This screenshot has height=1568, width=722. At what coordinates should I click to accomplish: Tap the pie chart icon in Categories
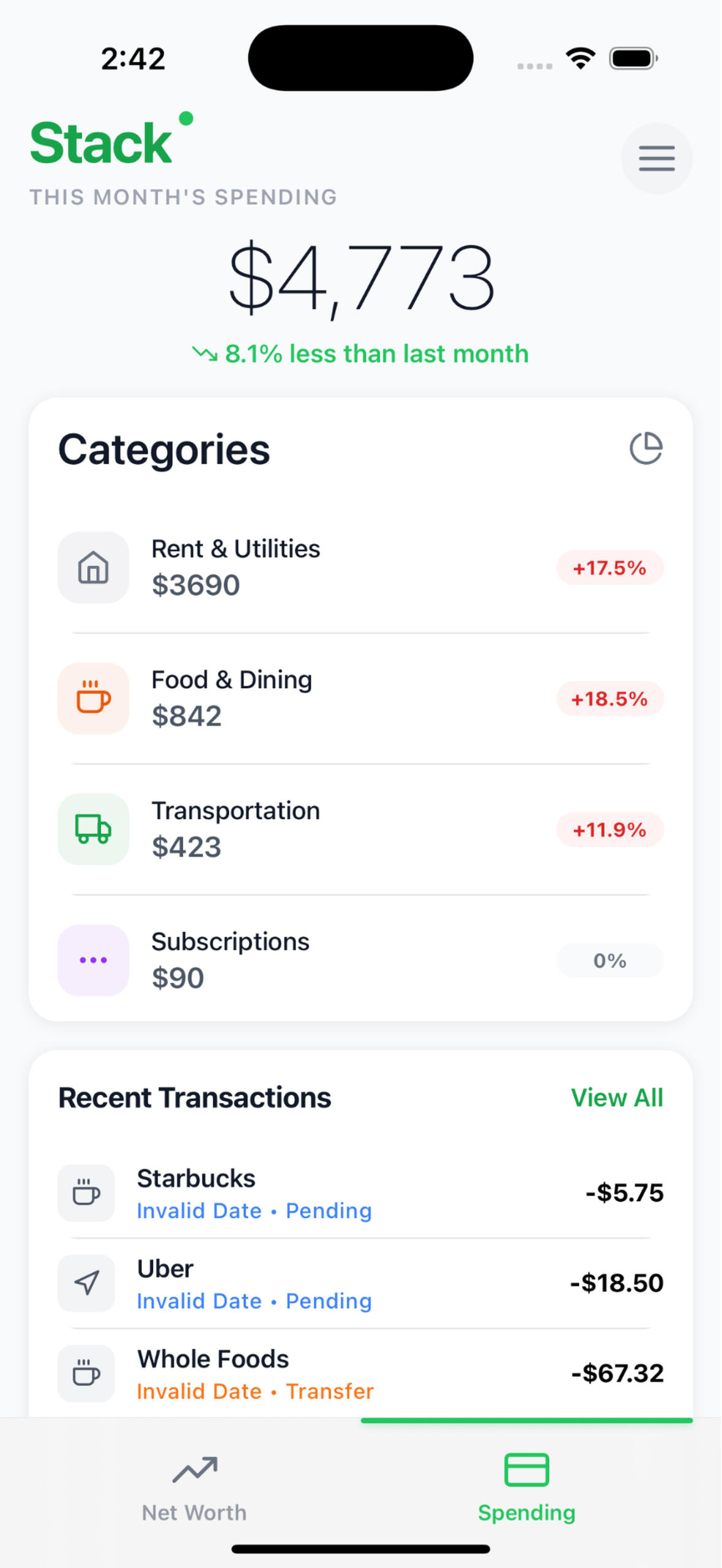point(646,448)
